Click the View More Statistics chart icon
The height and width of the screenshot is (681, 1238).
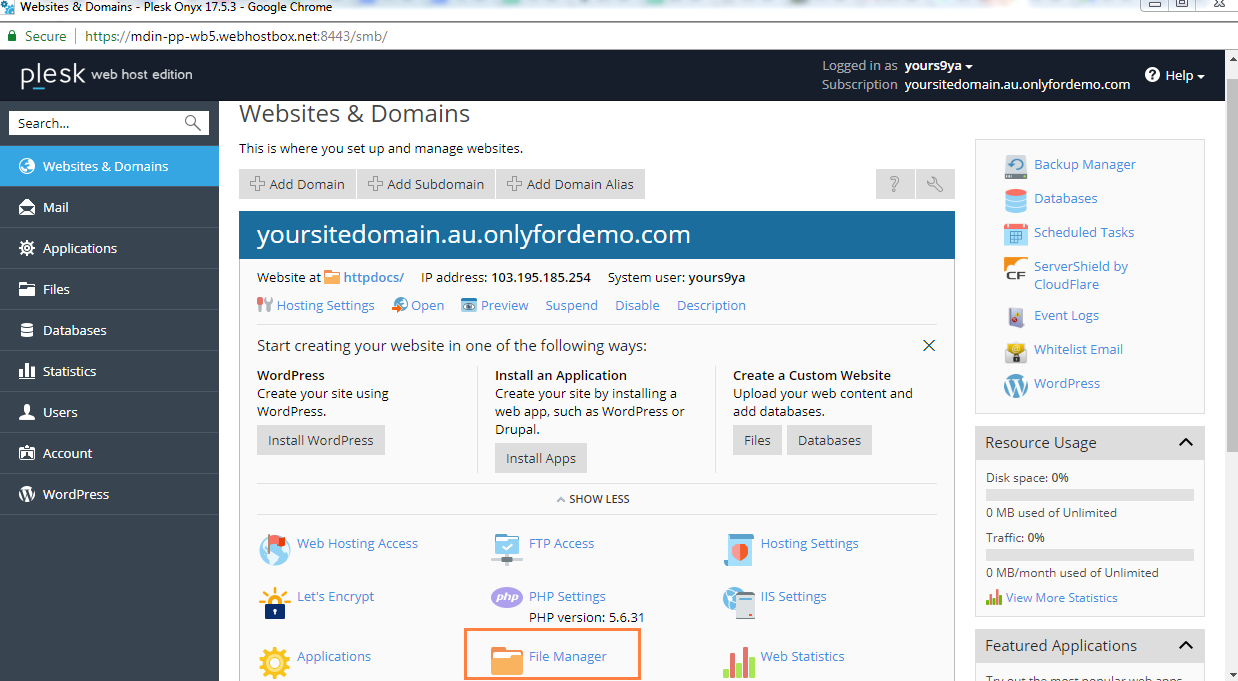pyautogui.click(x=994, y=598)
